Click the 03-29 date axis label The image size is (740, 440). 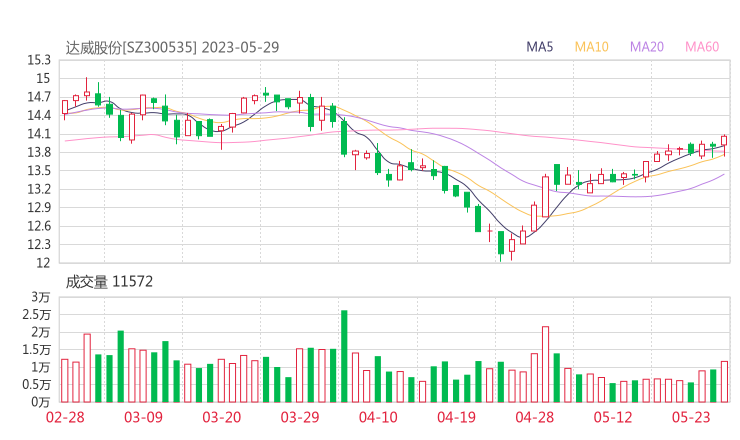pos(300,417)
